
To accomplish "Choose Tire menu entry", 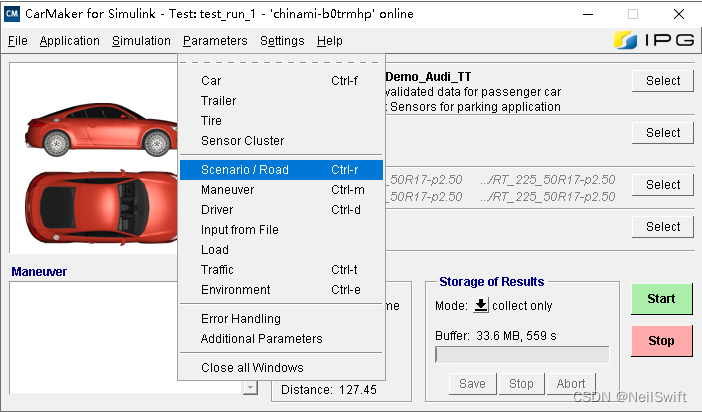I will [x=281, y=120].
